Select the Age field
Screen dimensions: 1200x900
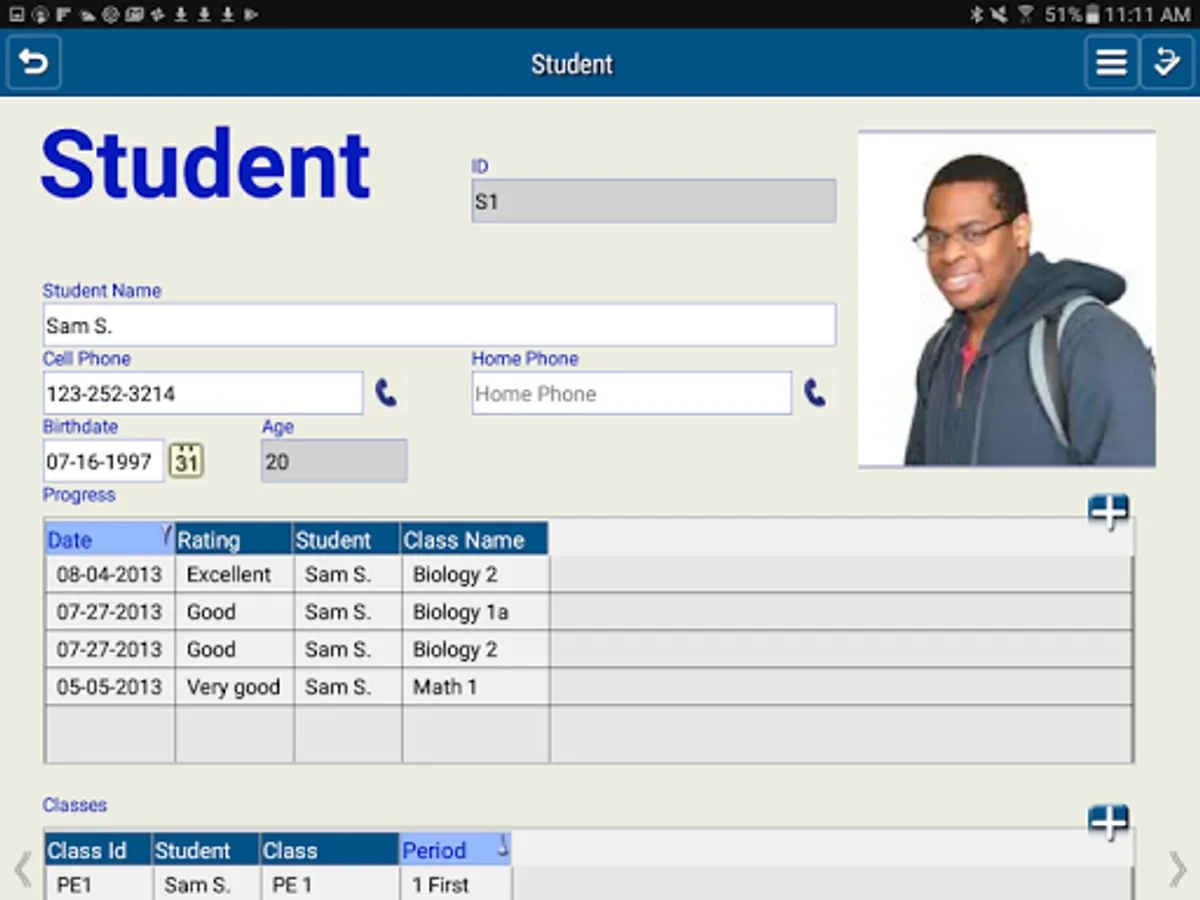coord(334,461)
